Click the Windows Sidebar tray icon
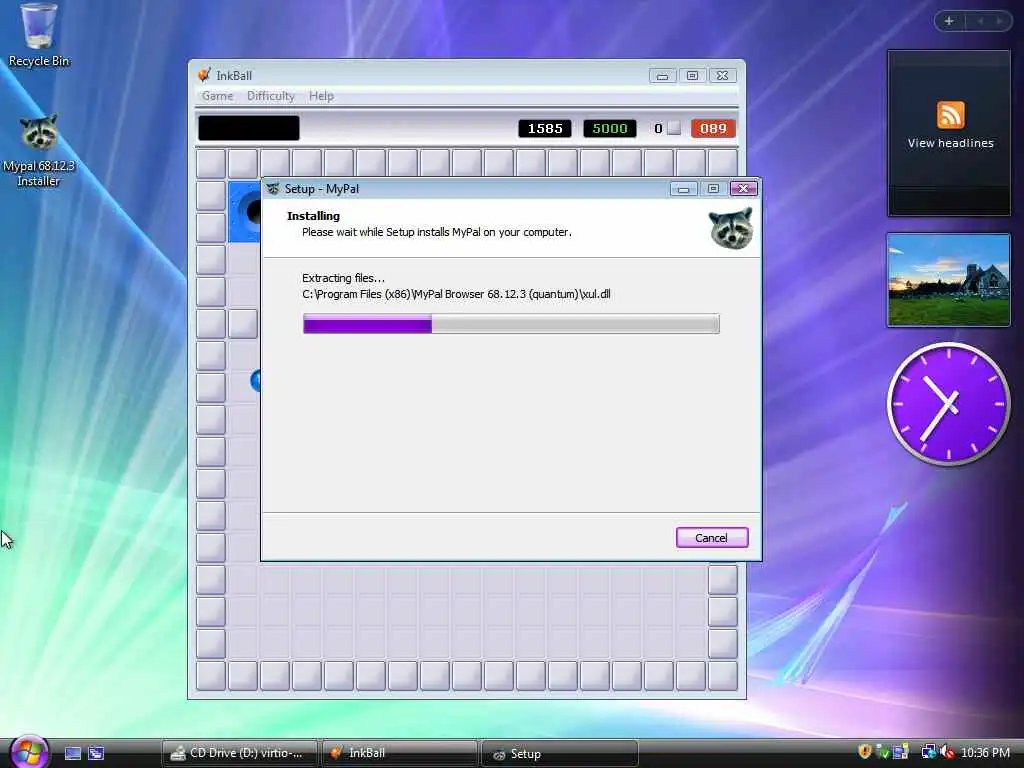Screen dimensions: 1024x768 pyautogui.click(x=901, y=752)
